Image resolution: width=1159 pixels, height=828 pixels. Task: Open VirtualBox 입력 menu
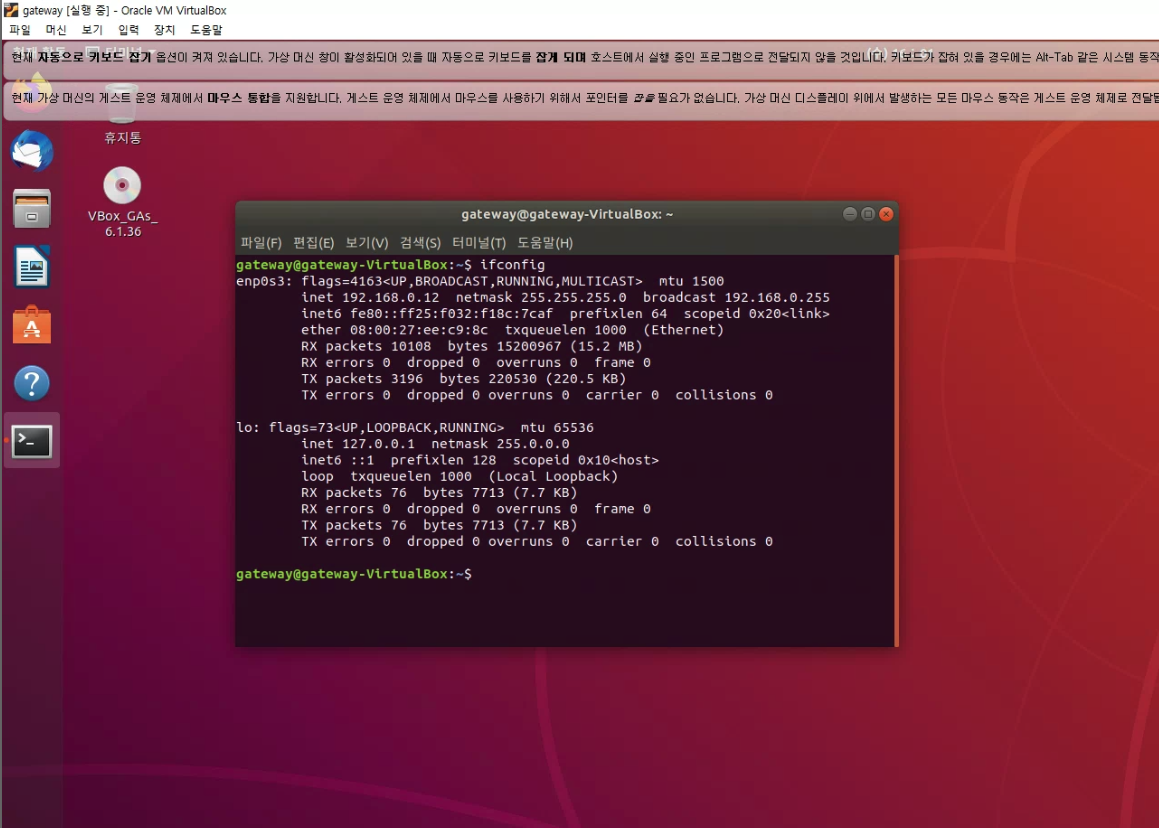click(129, 30)
